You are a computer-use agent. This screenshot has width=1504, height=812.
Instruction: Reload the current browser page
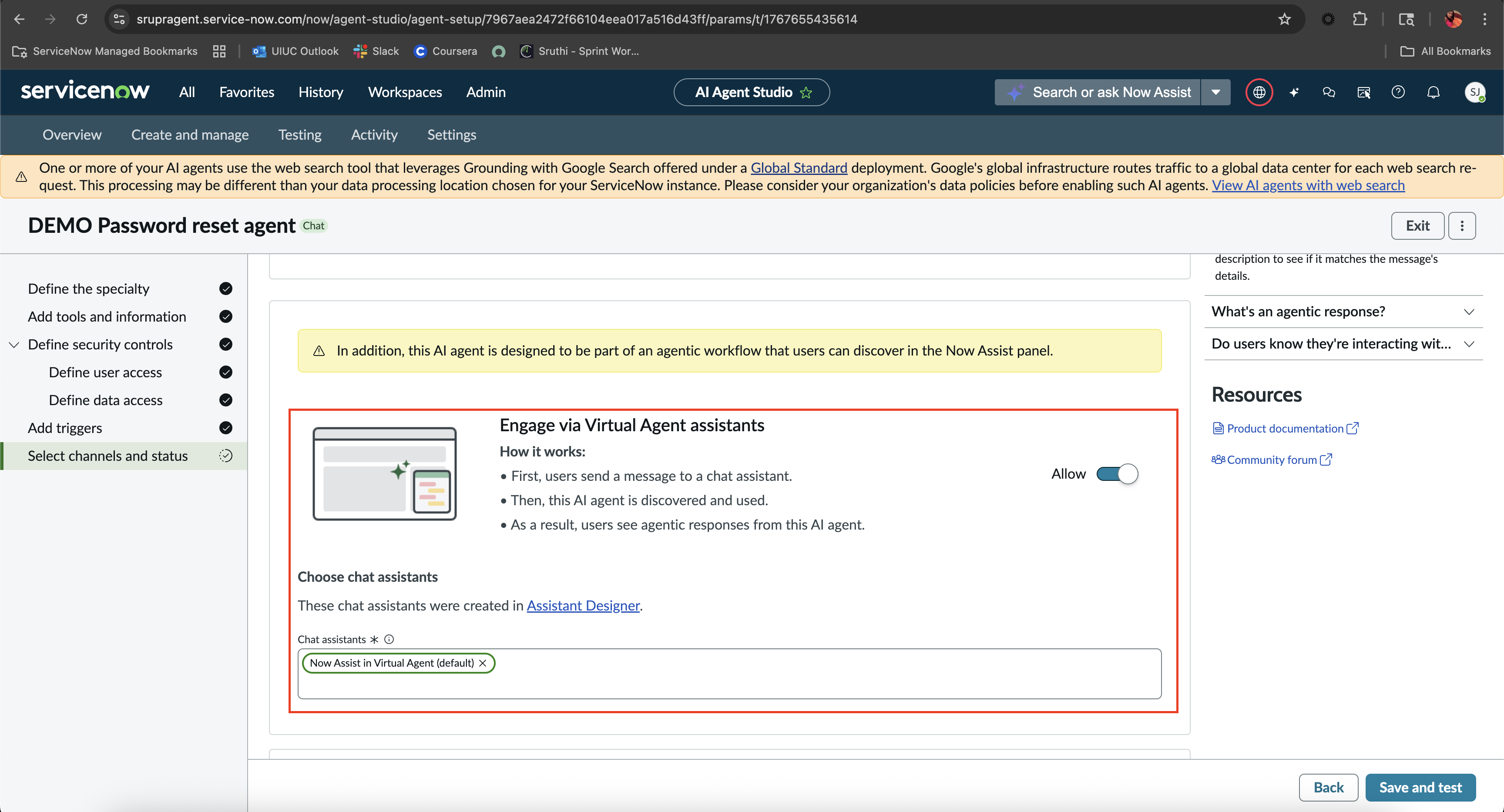pyautogui.click(x=82, y=19)
